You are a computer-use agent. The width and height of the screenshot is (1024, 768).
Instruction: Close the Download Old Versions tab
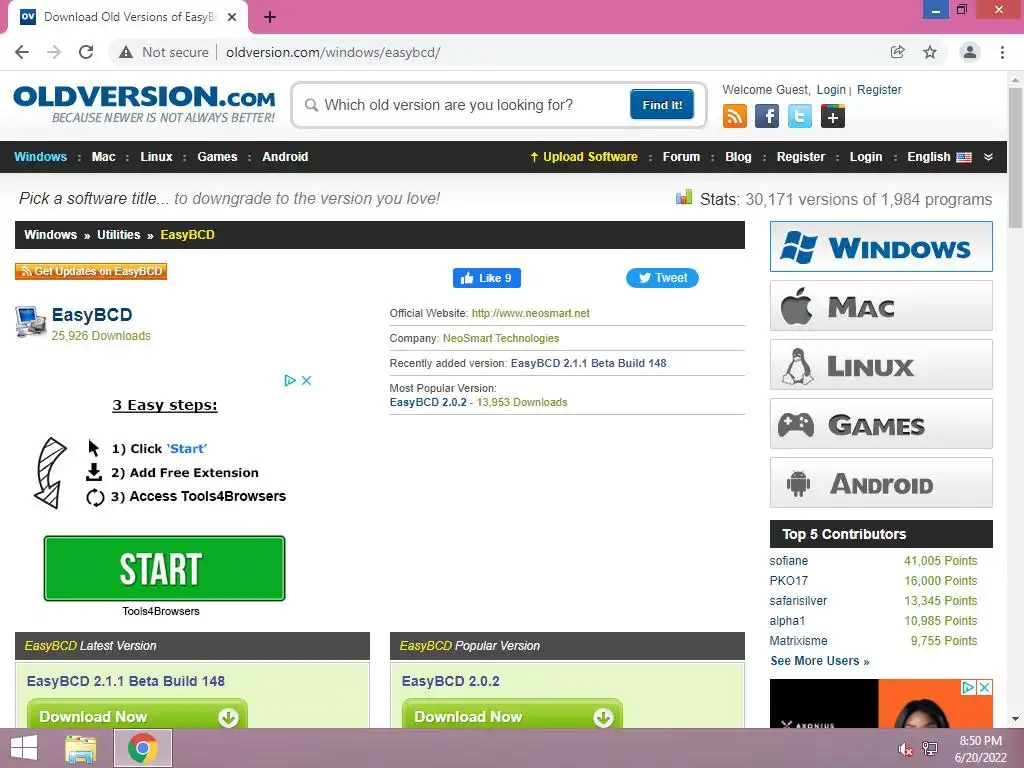coord(232,17)
